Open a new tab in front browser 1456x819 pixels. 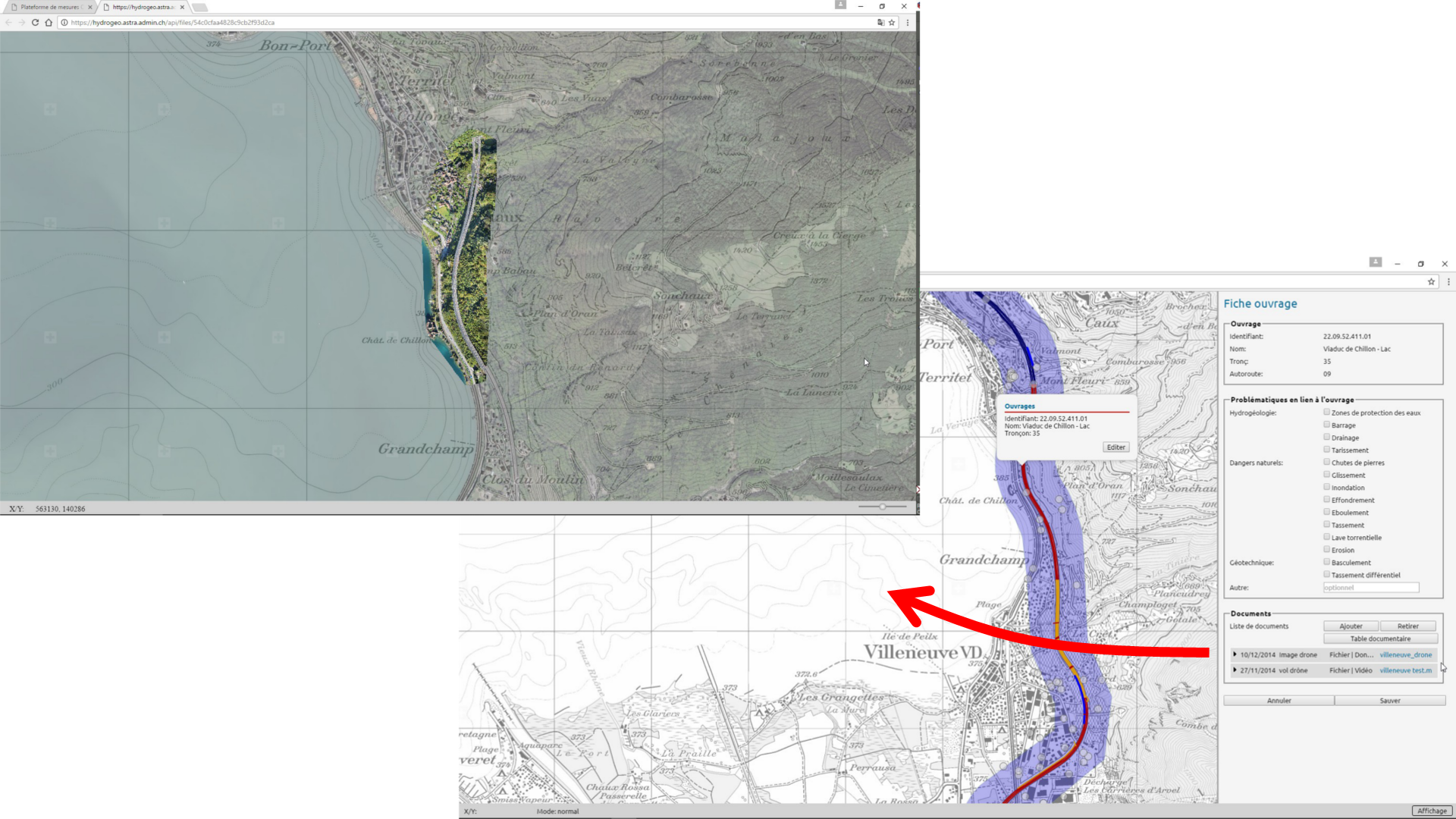pos(199,8)
